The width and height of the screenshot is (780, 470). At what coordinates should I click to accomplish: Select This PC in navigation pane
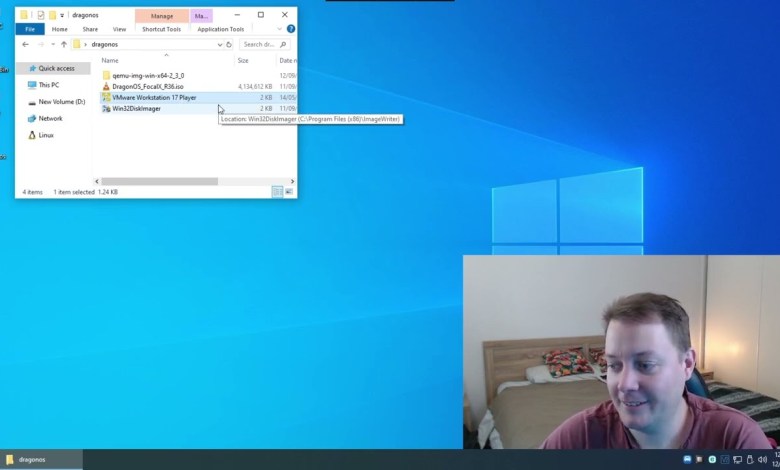click(49, 85)
